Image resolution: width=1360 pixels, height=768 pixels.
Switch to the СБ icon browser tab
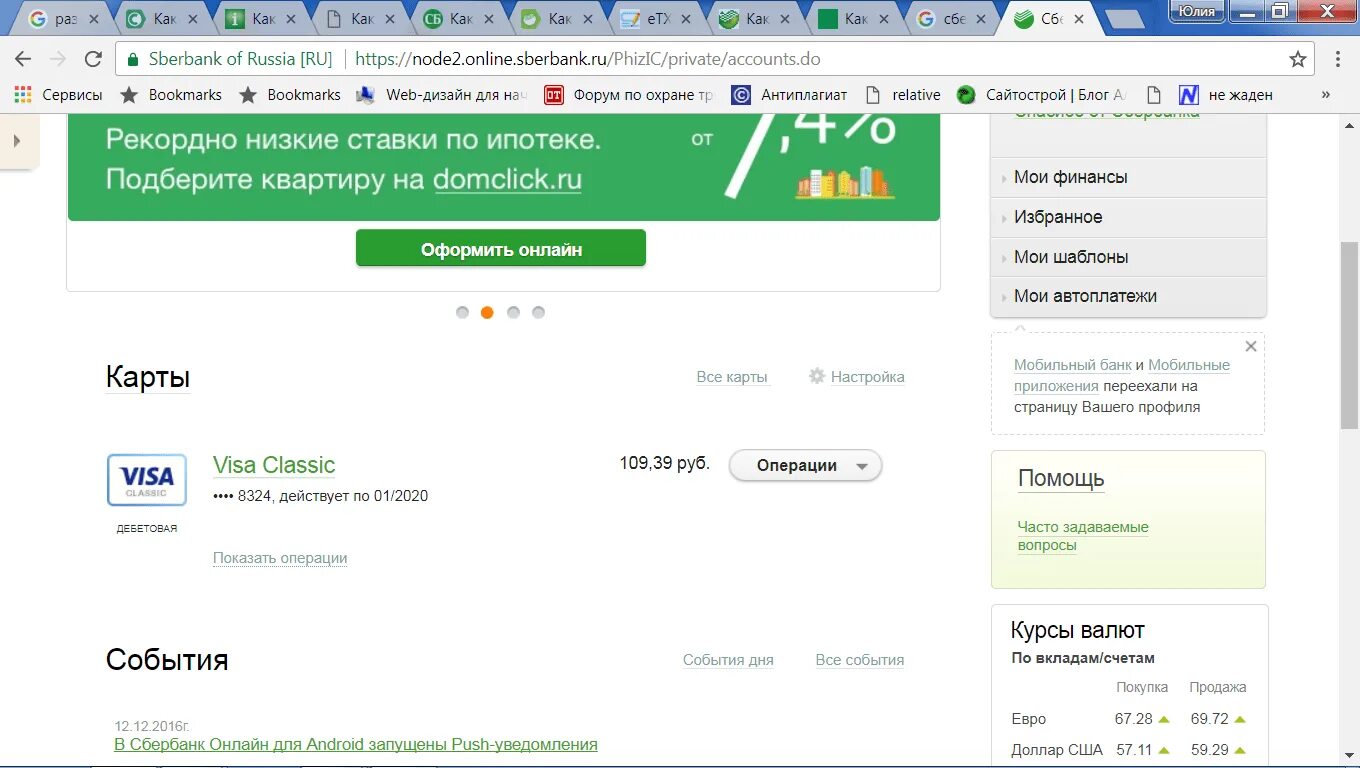click(x=459, y=19)
